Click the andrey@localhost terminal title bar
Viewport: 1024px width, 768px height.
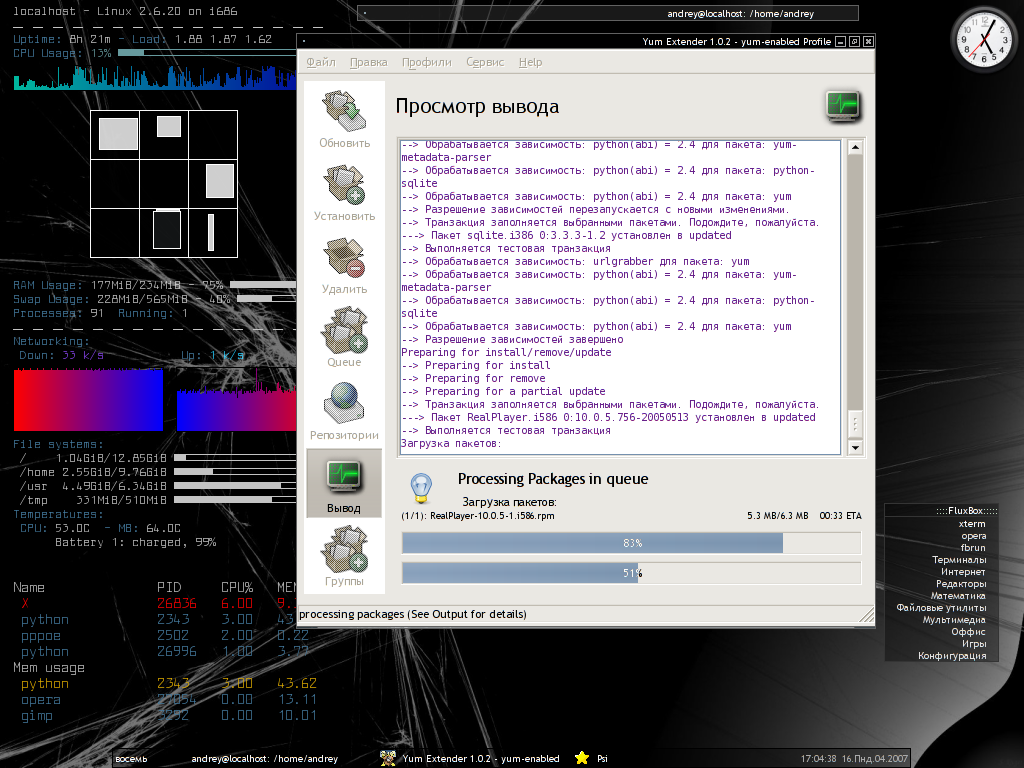click(x=607, y=13)
